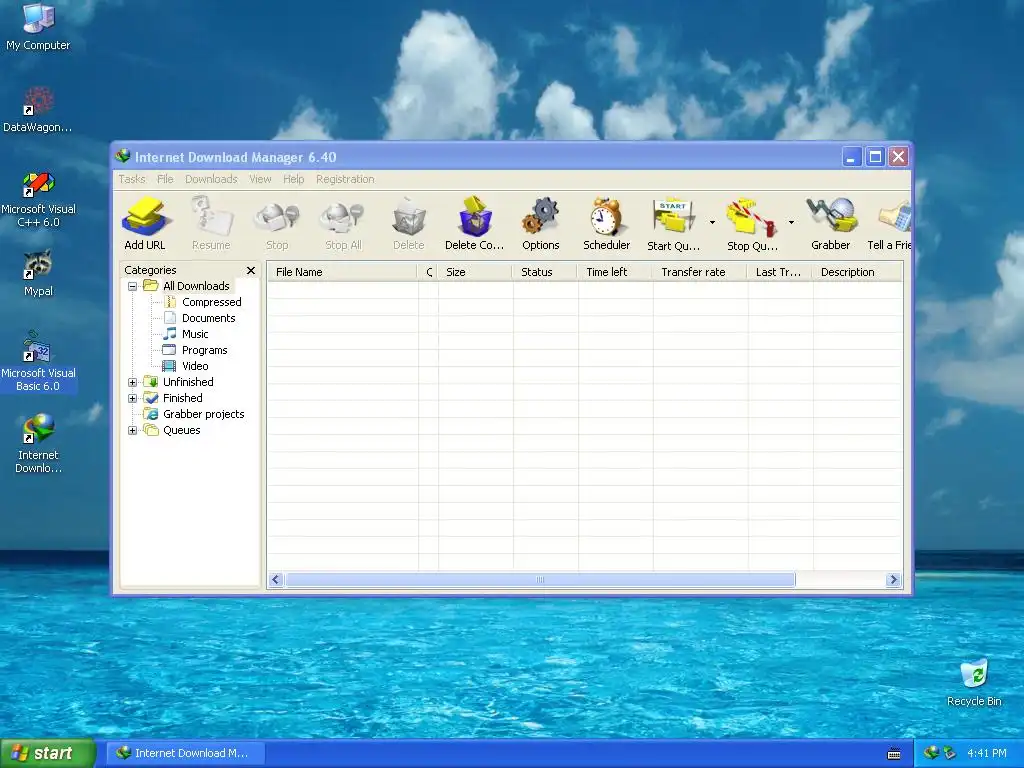Select Microsoft Visual Basic 6.0 shortcut
This screenshot has height=768, width=1024.
click(x=38, y=363)
